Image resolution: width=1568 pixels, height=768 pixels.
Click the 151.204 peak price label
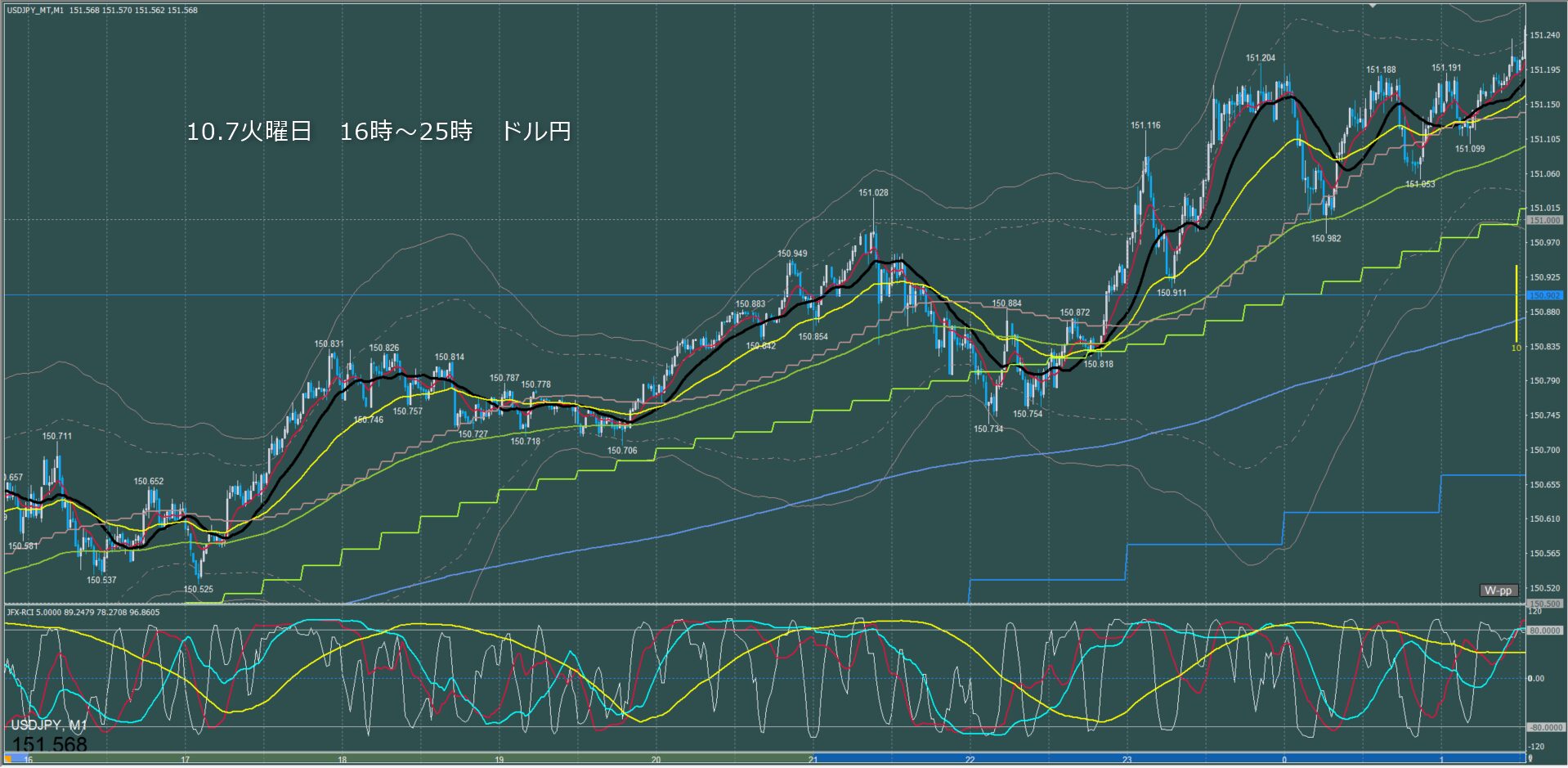pos(1260,58)
